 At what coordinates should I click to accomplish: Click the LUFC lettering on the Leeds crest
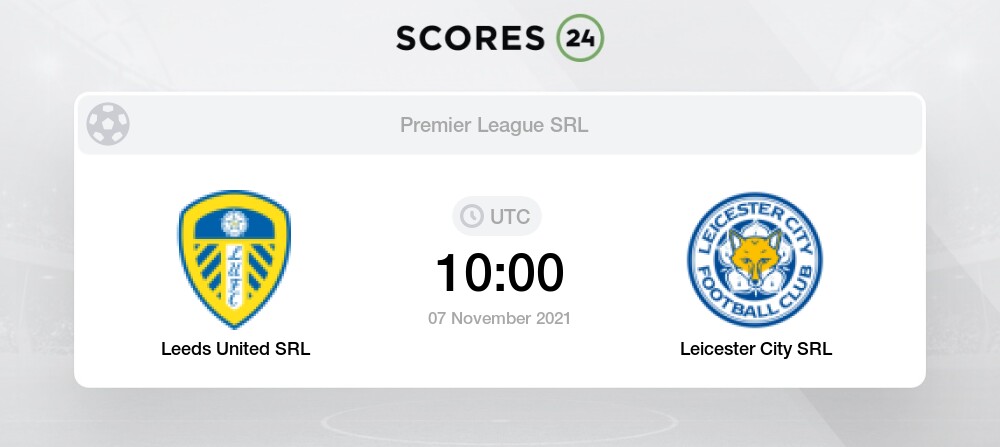(x=234, y=275)
